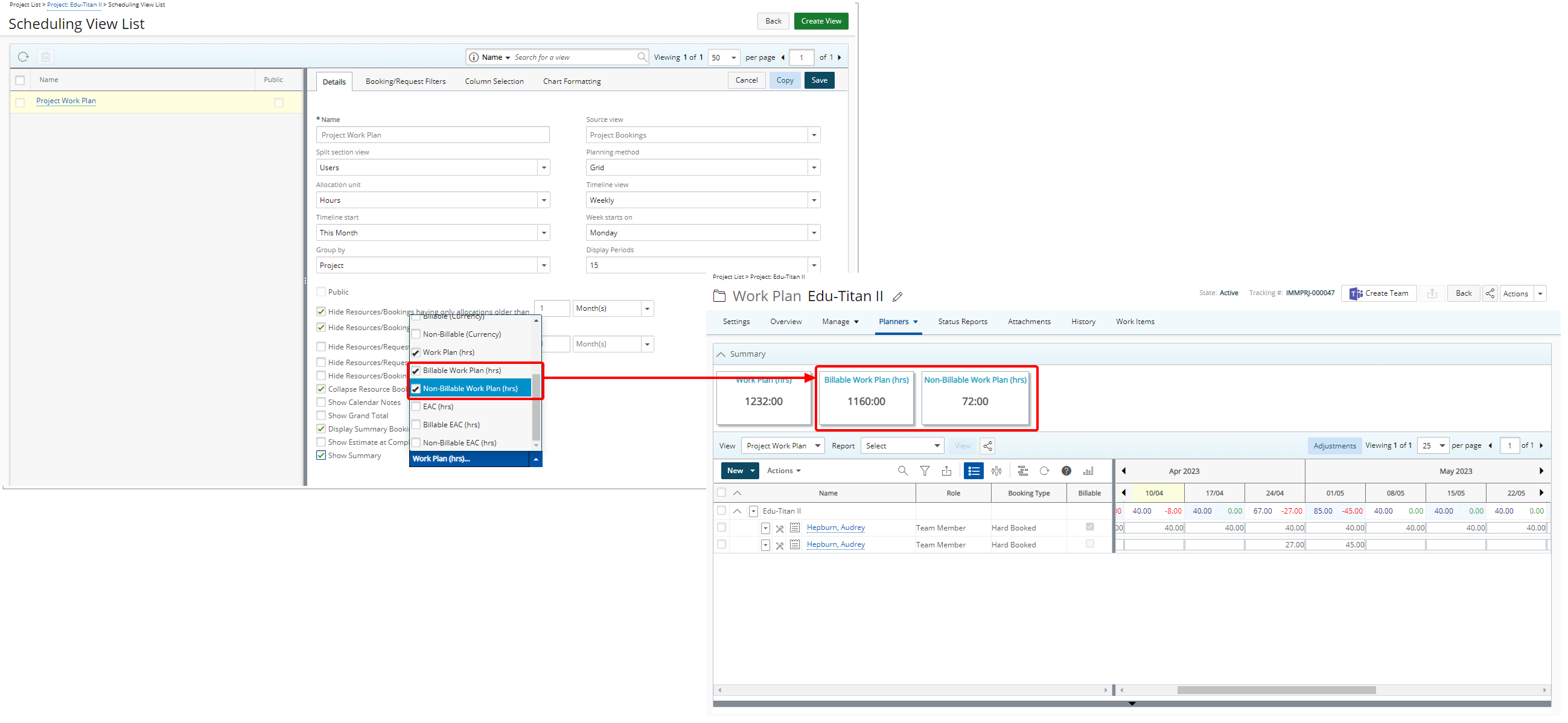The height and width of the screenshot is (723, 1568).
Task: Click the delete trash icon in view list toolbar
Action: click(45, 57)
